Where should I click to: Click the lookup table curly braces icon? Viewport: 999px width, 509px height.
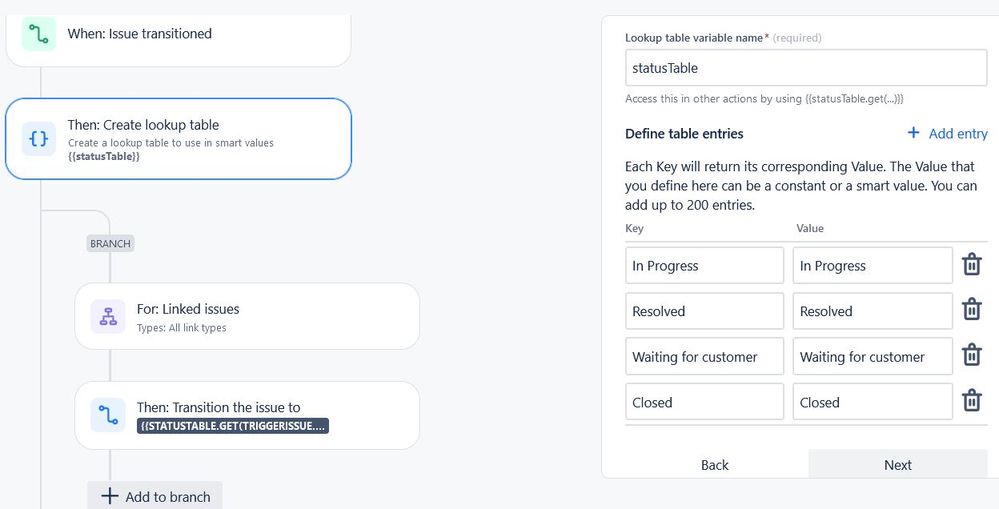tap(39, 139)
